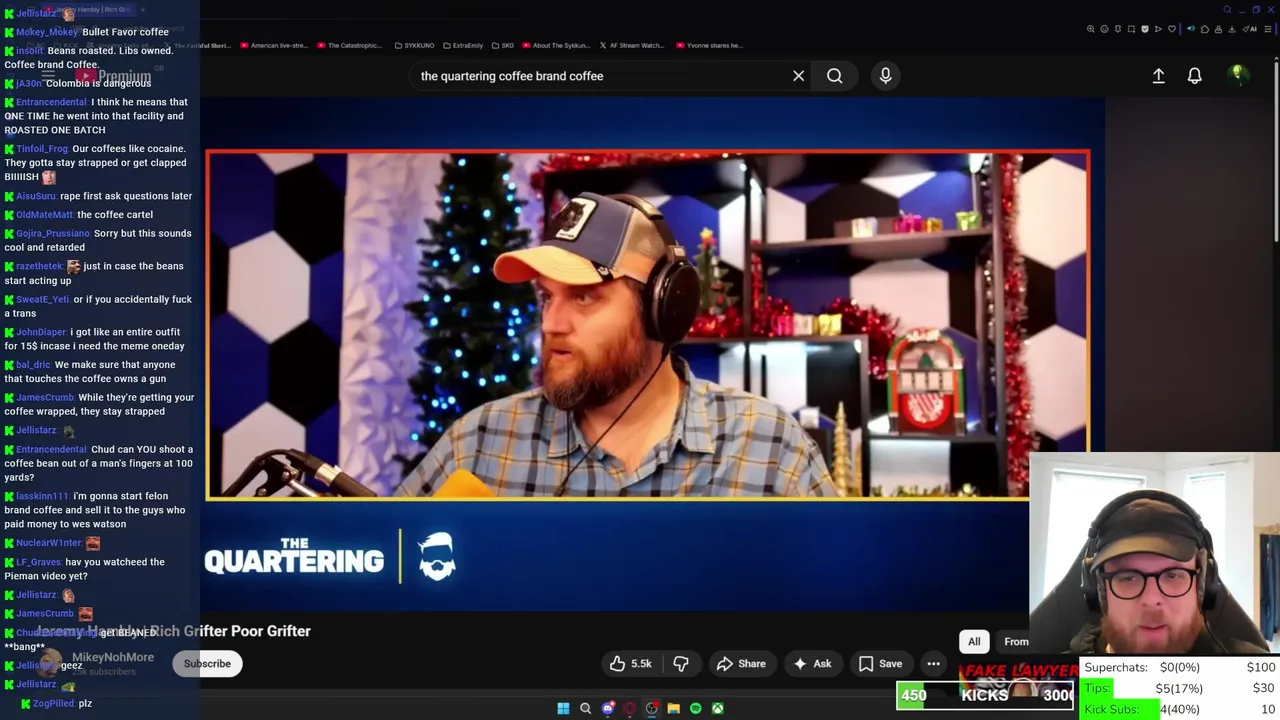The image size is (1280, 720).
Task: Open the Xbox app from the taskbar
Action: [x=717, y=708]
